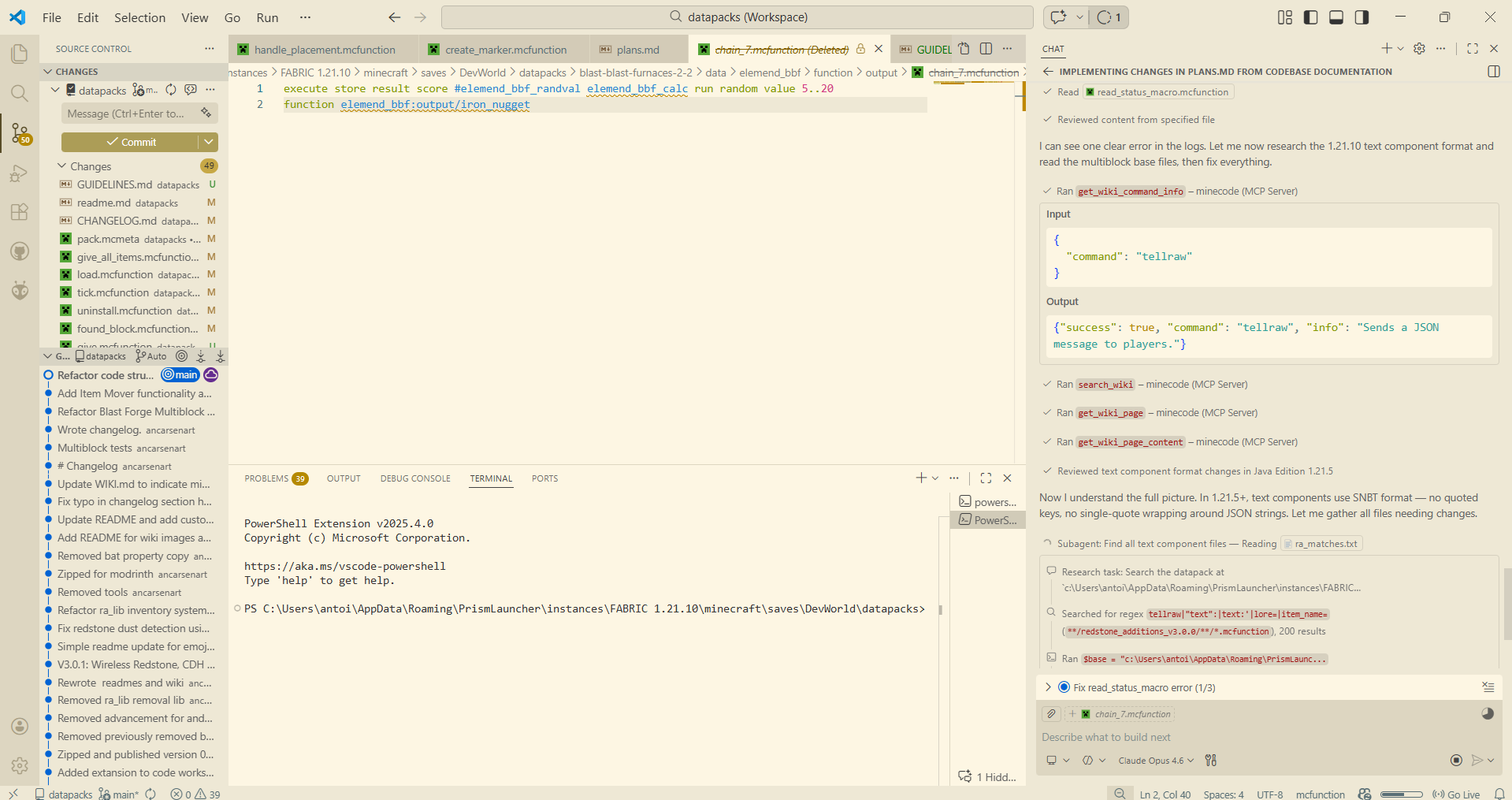This screenshot has width=1512, height=800.
Task: Open the Explorer view in the activity bar
Action: click(x=20, y=54)
